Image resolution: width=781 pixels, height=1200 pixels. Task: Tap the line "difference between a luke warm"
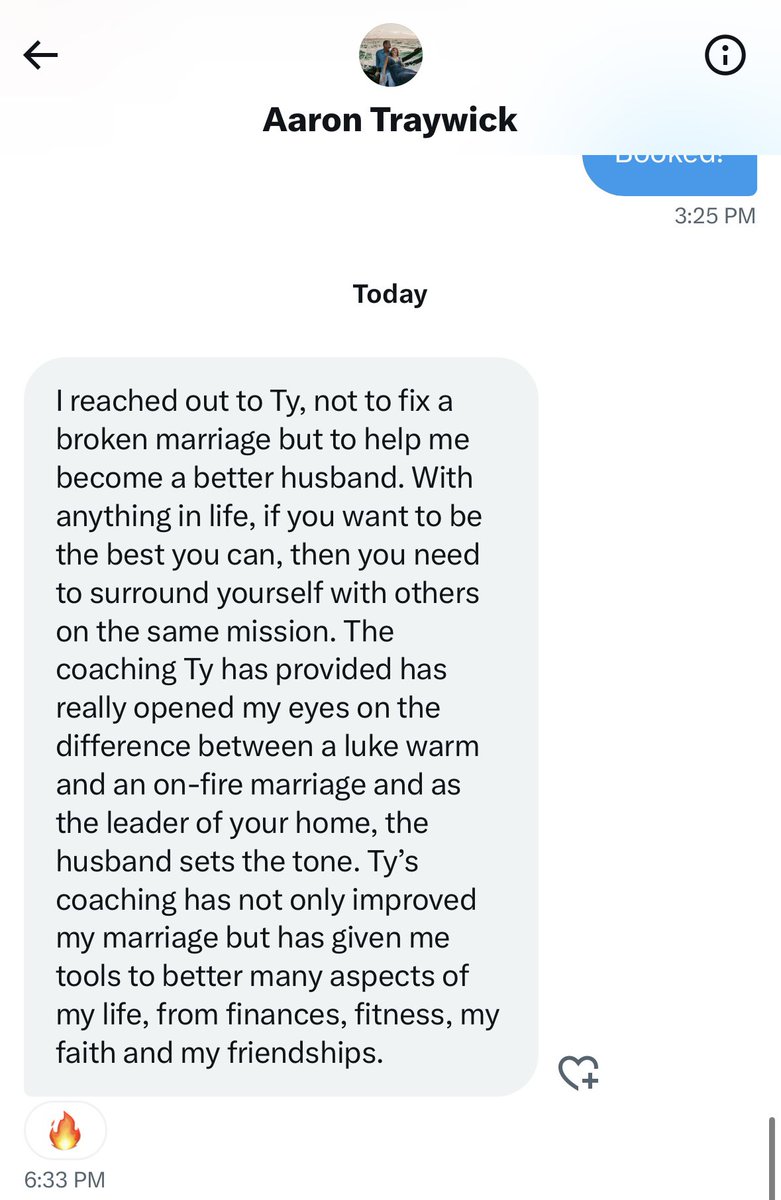click(x=267, y=746)
